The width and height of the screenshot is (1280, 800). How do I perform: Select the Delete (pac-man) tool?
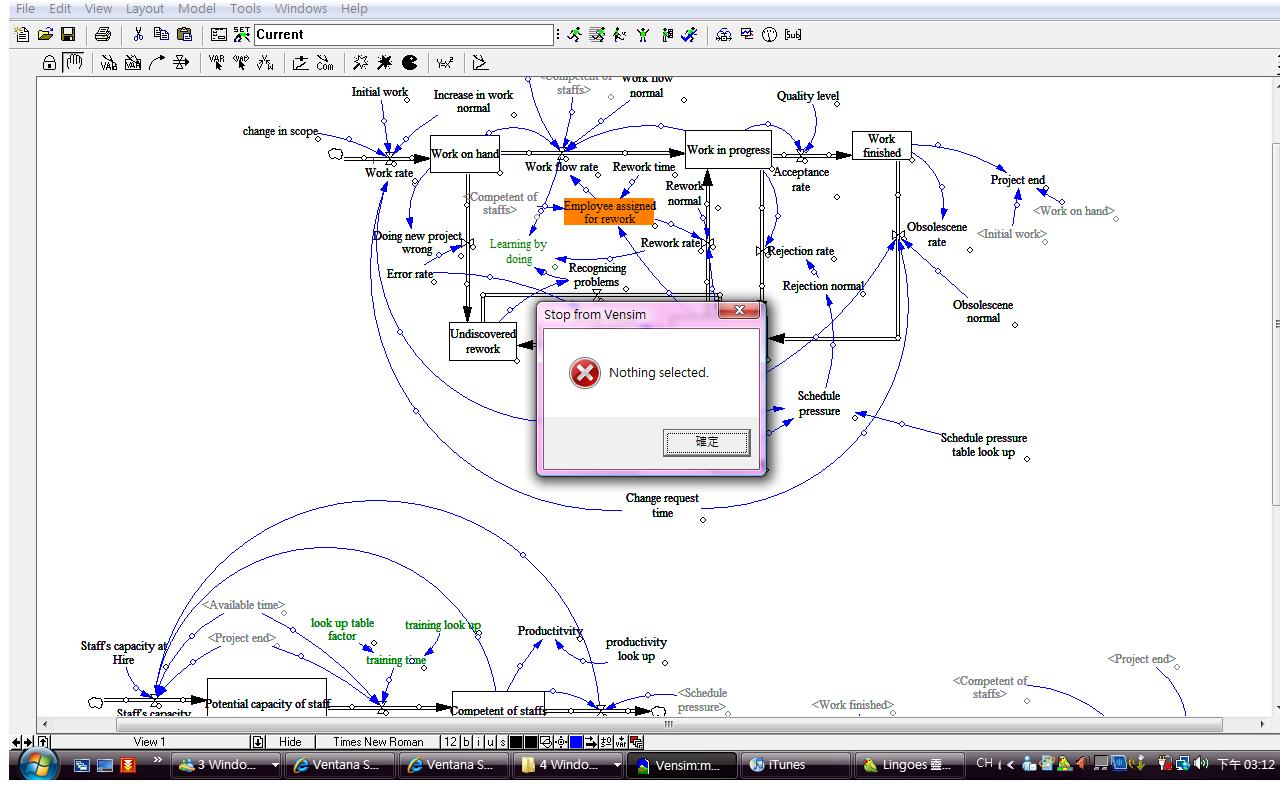click(x=410, y=62)
